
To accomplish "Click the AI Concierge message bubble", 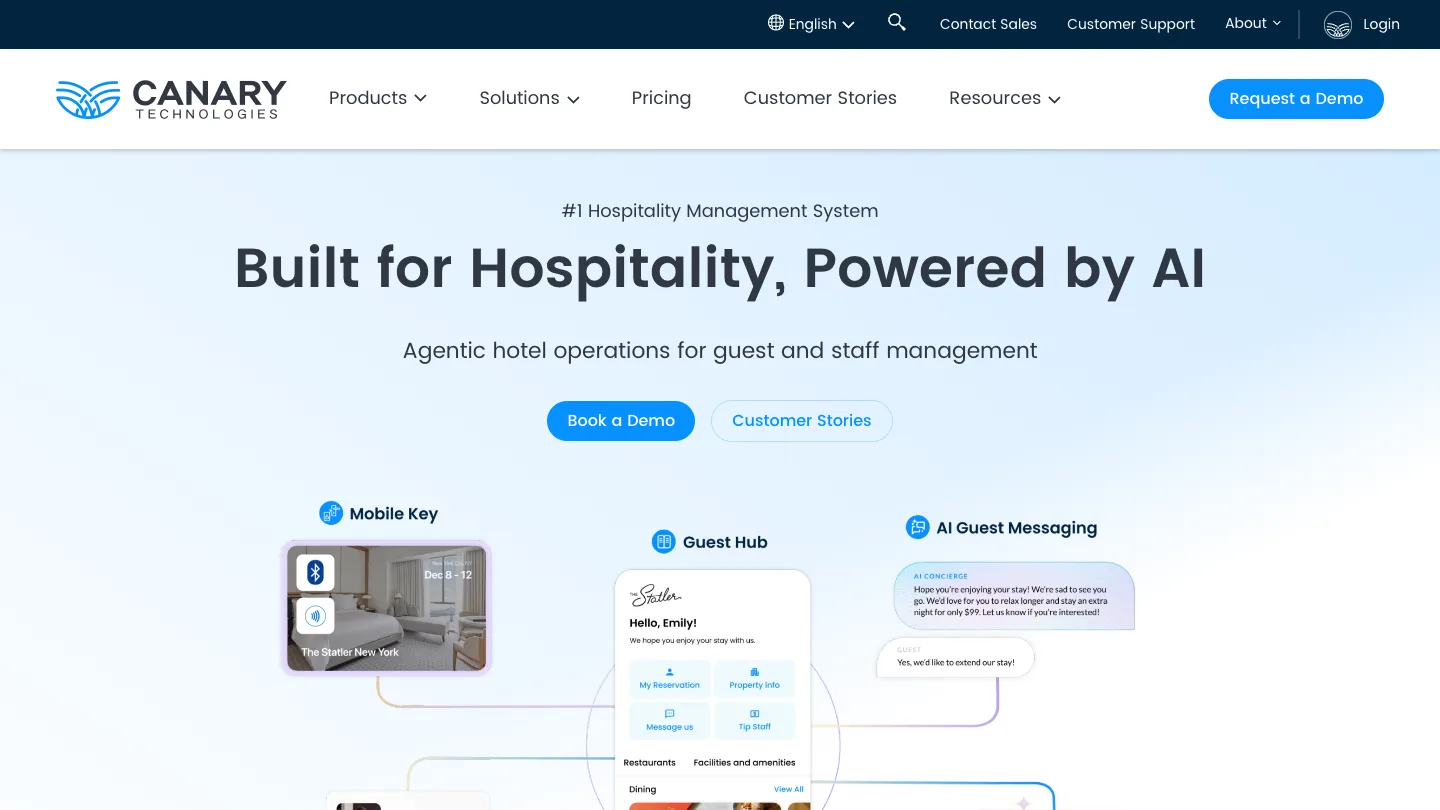I will 1014,596.
